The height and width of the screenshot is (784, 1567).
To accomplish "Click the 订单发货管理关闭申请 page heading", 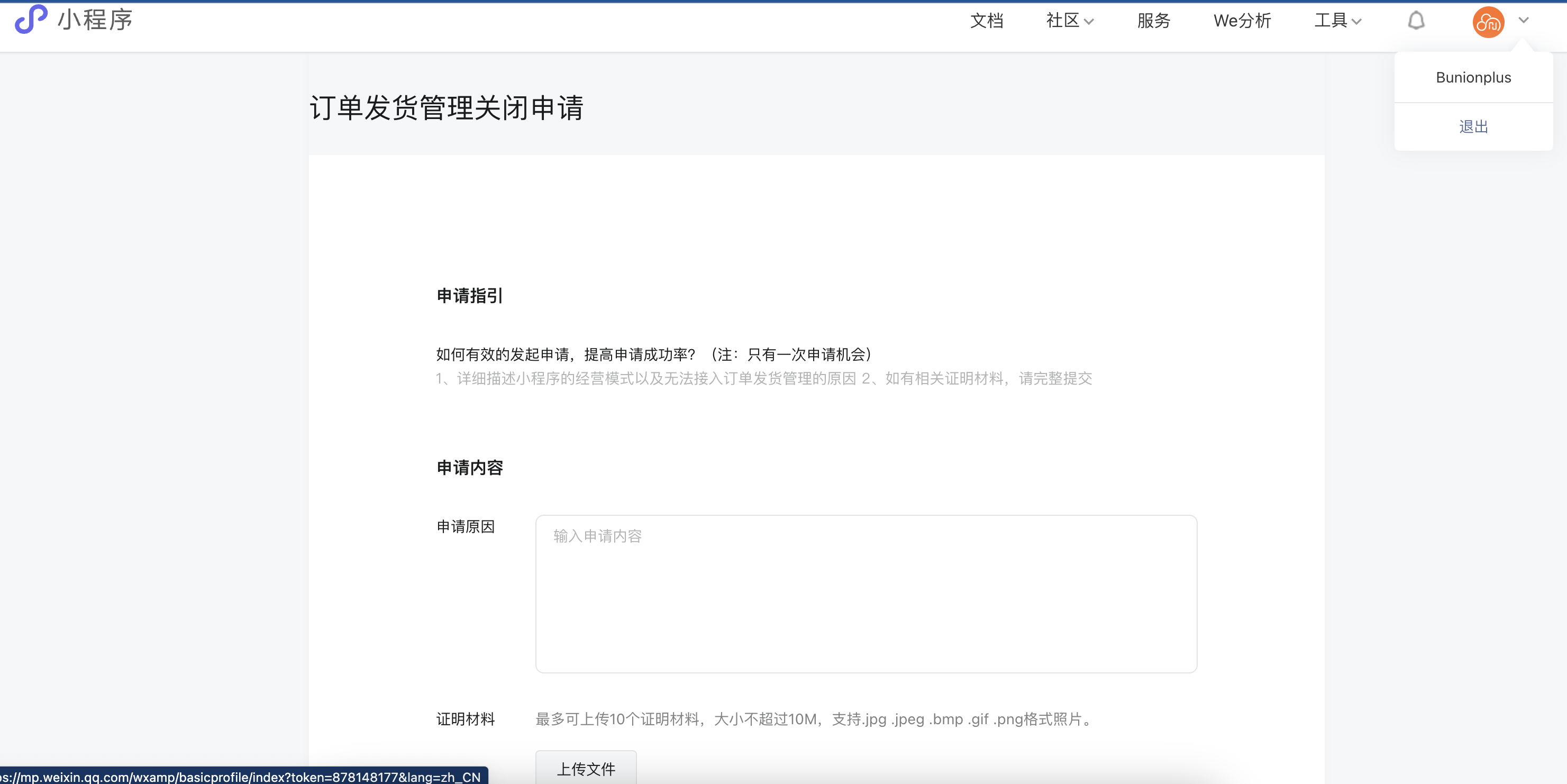I will (x=447, y=108).
